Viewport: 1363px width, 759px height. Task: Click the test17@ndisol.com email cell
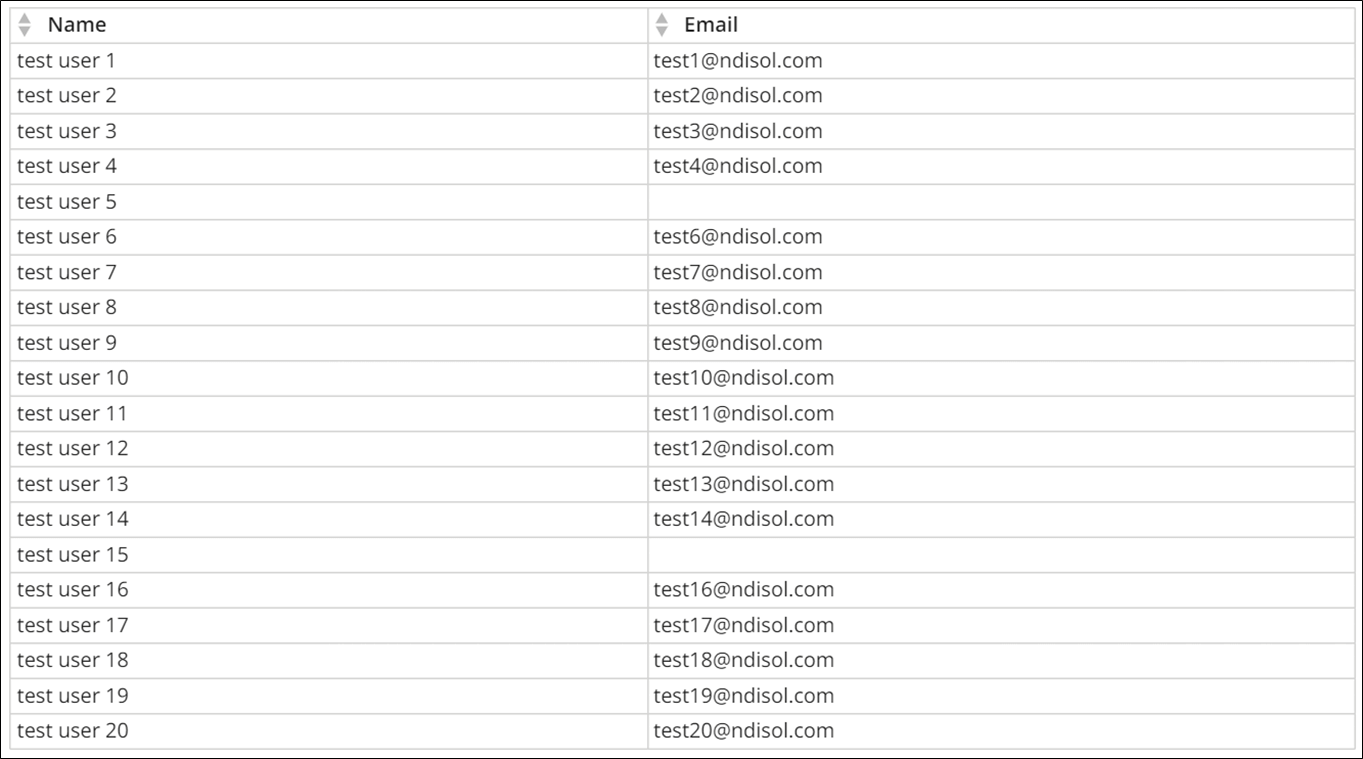tap(1000, 625)
